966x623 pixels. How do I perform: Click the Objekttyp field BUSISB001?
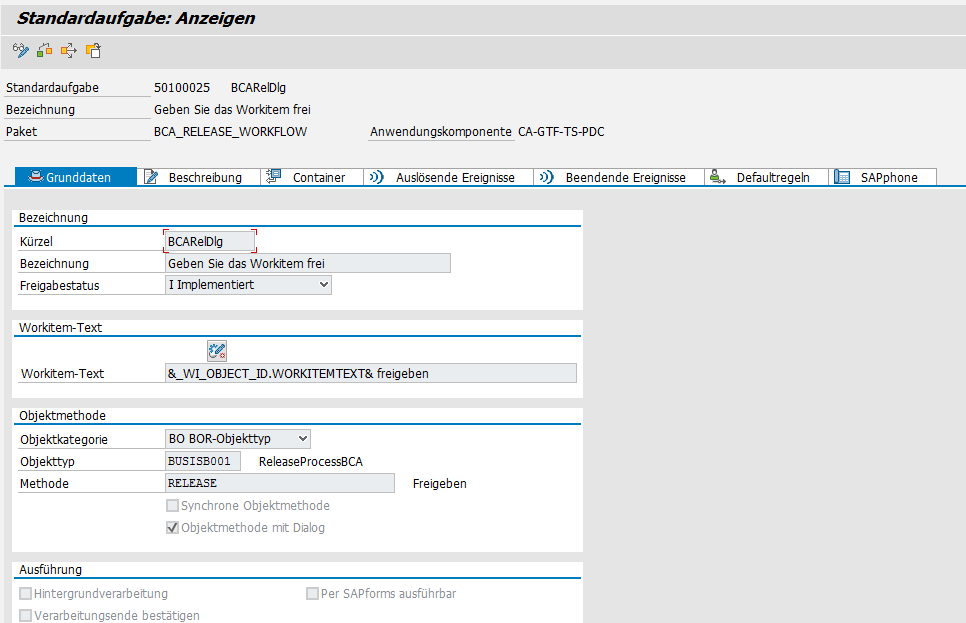[202, 461]
